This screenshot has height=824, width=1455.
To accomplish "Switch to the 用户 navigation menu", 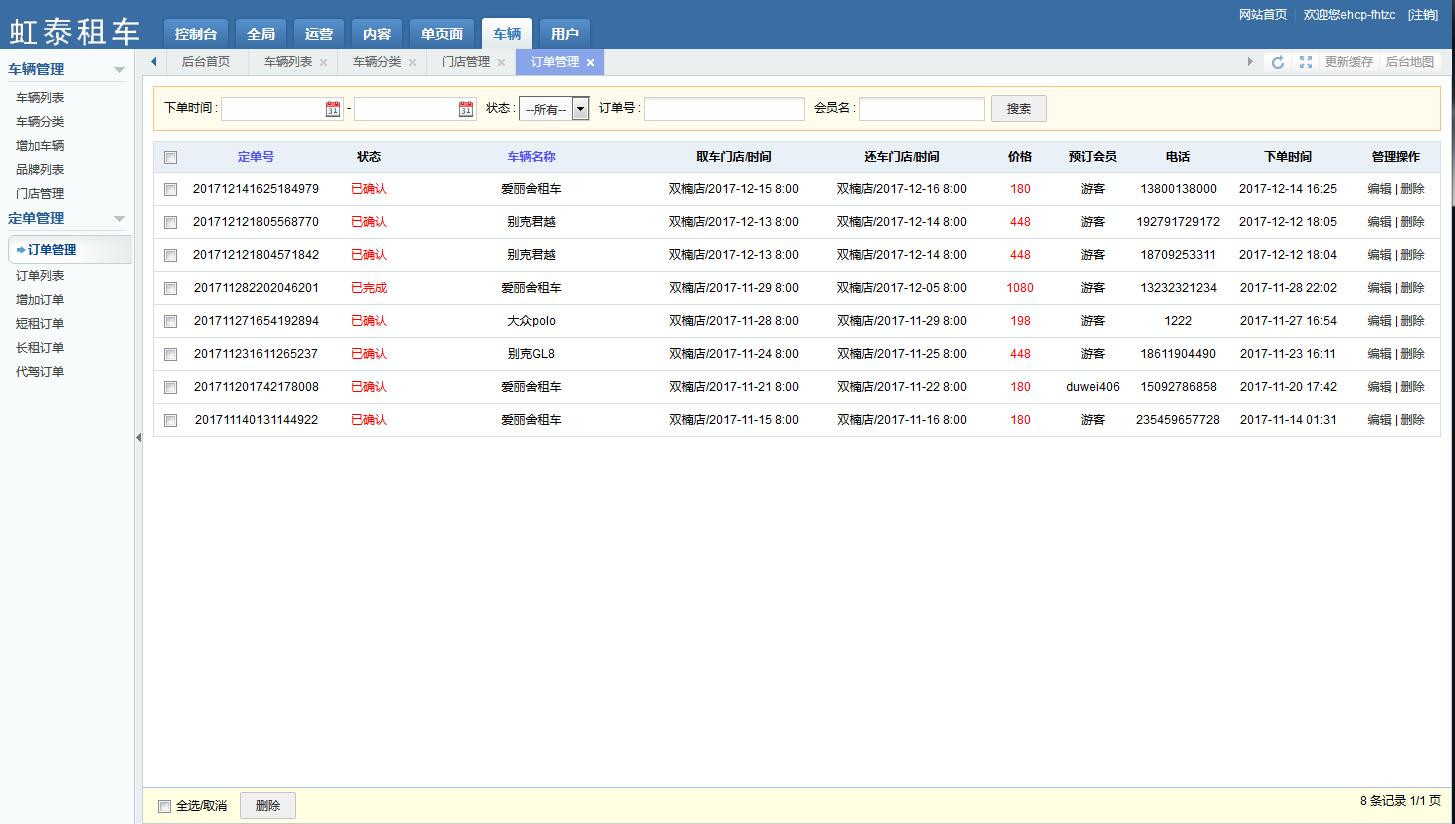I will [x=564, y=33].
